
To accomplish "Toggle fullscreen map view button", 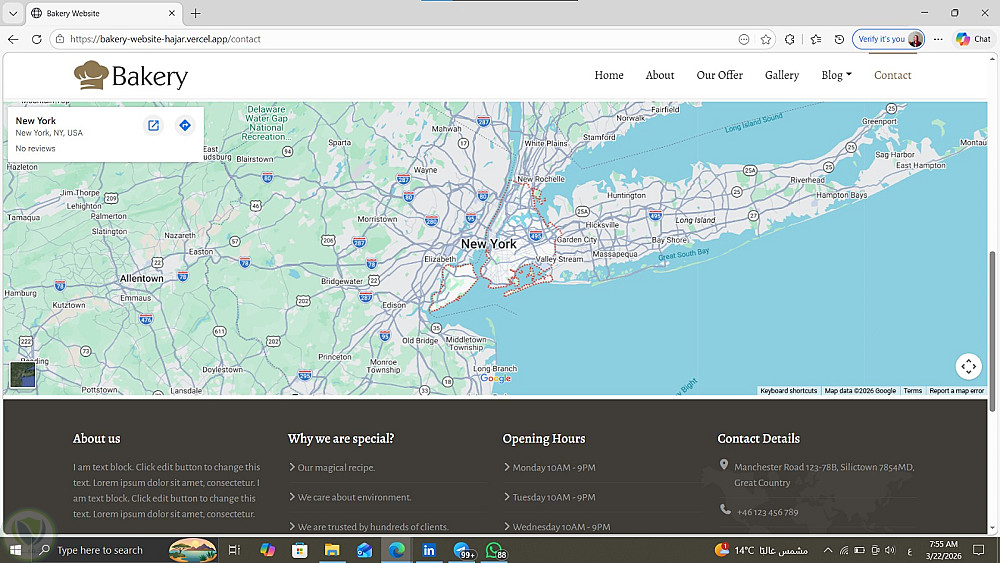I will coord(968,366).
